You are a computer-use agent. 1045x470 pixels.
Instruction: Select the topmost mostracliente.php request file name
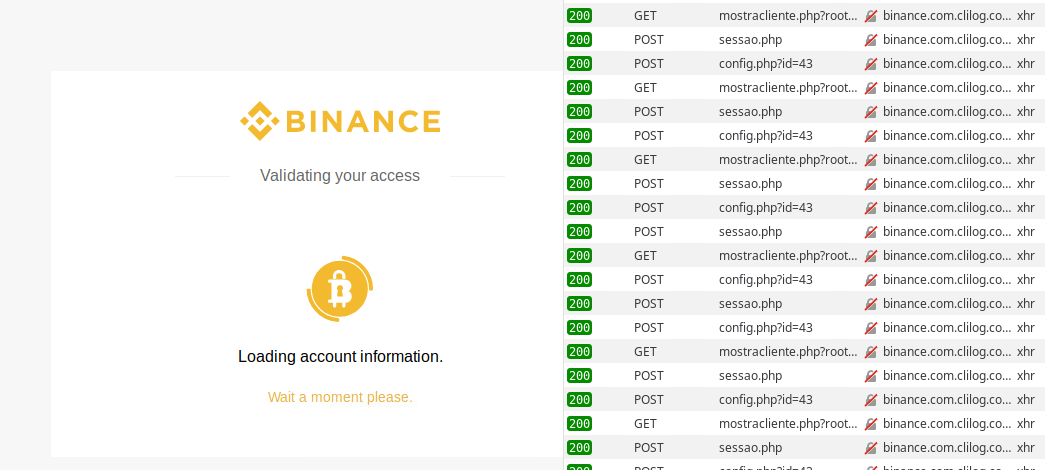pyautogui.click(x=787, y=16)
